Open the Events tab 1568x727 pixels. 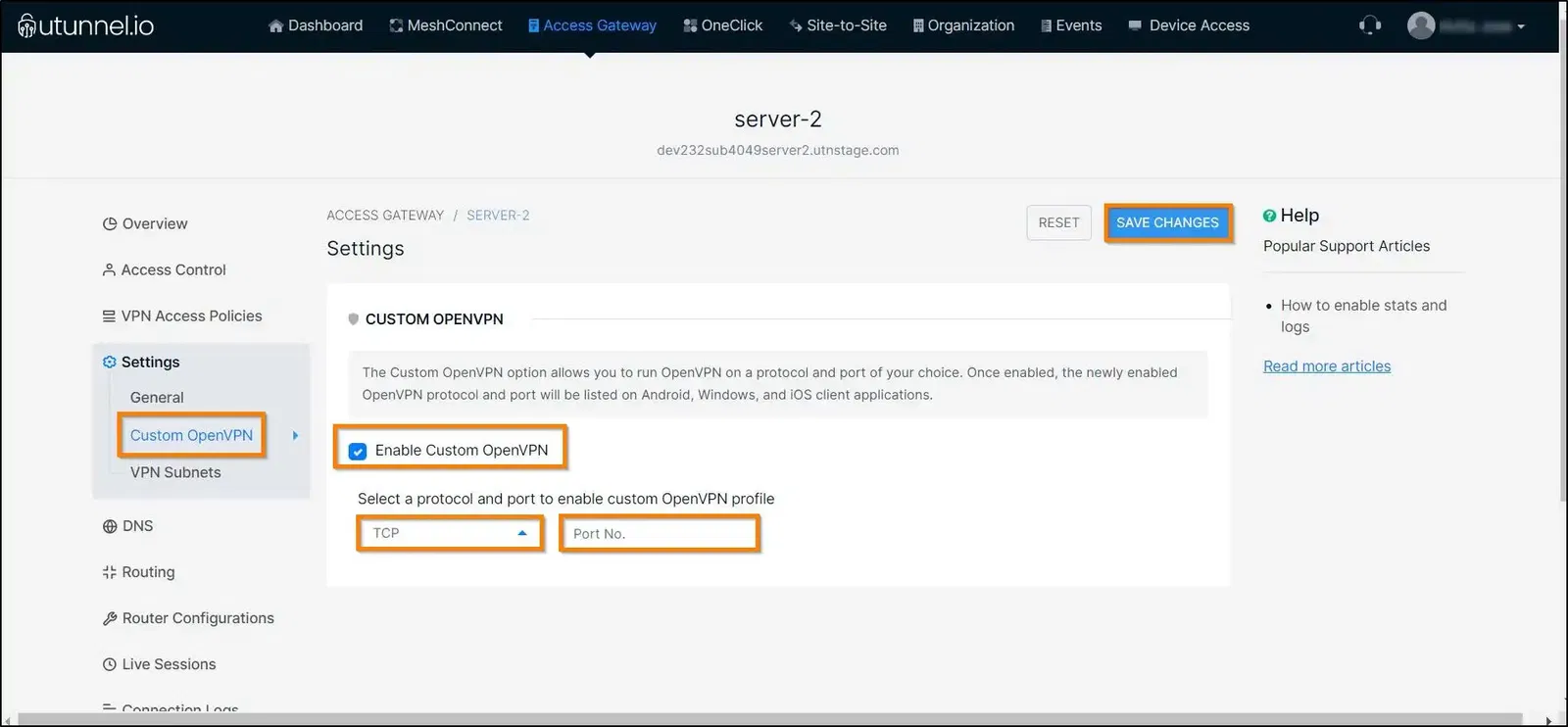click(1071, 25)
